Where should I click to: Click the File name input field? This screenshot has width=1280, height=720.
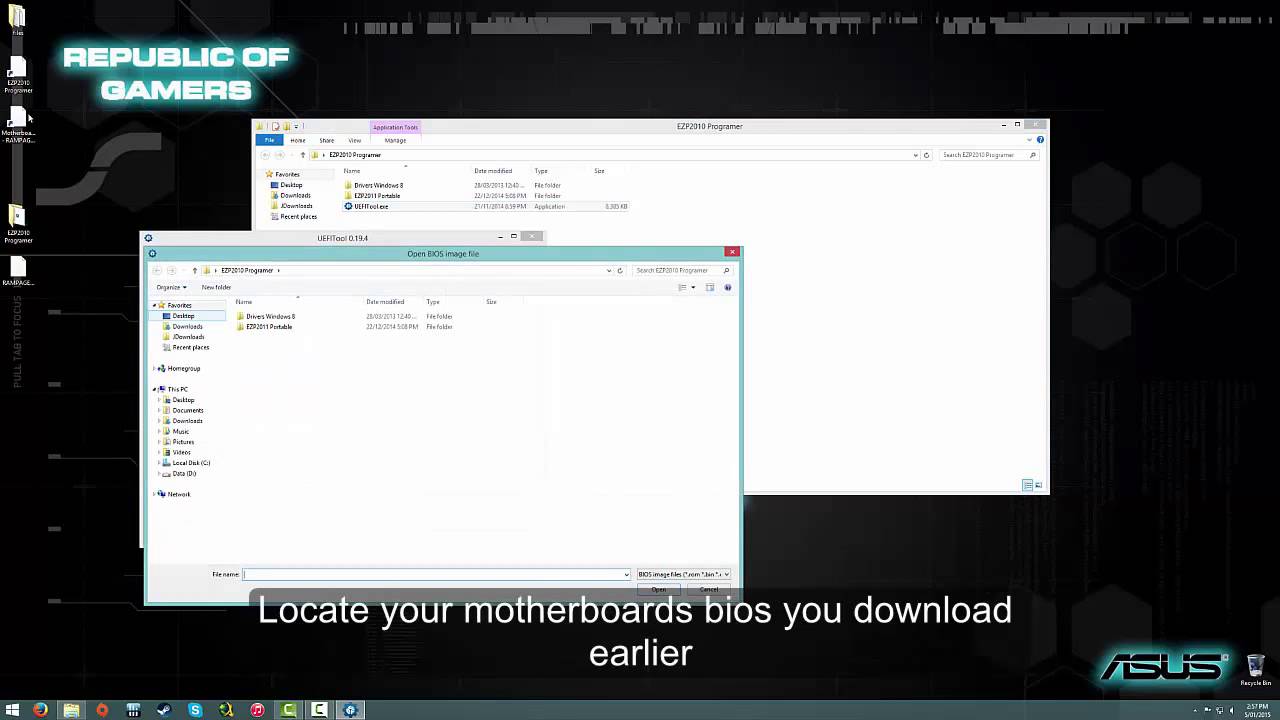[433, 574]
